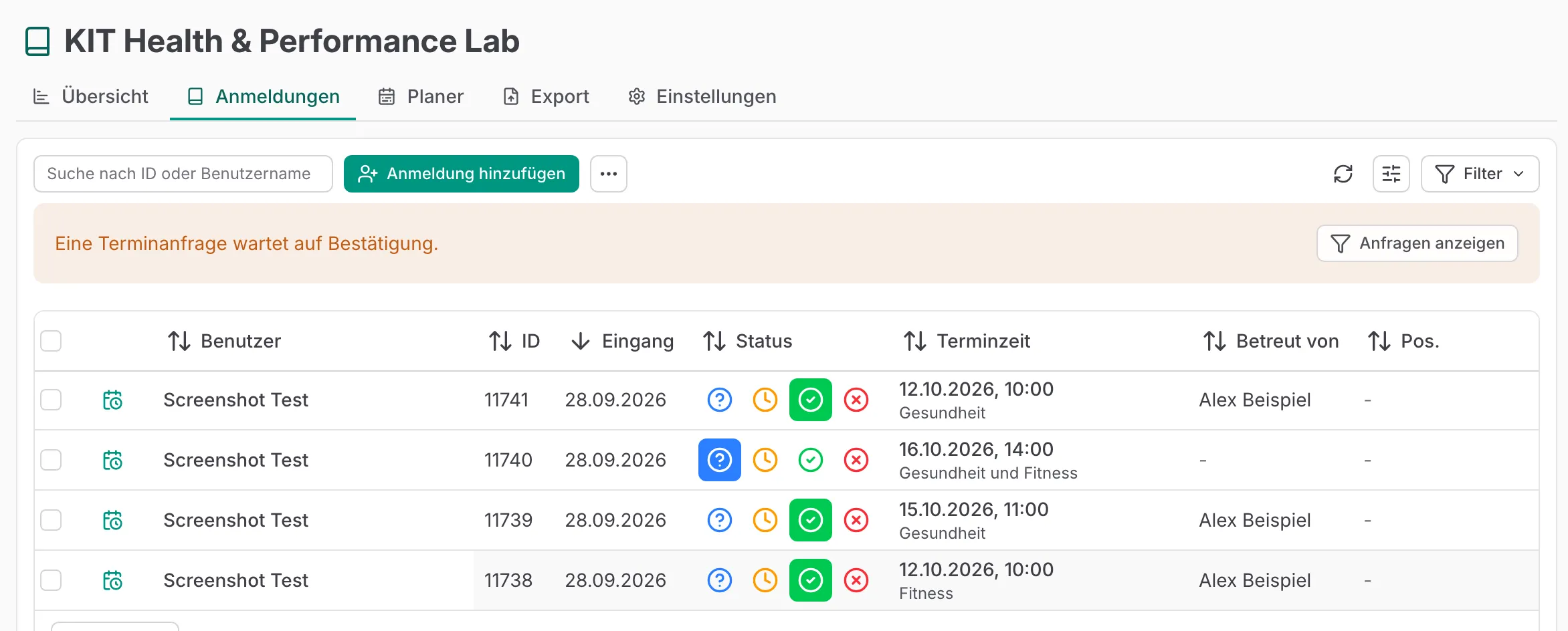The image size is (1568, 631).
Task: Set registration 11739 to pending clock
Action: pos(765,520)
